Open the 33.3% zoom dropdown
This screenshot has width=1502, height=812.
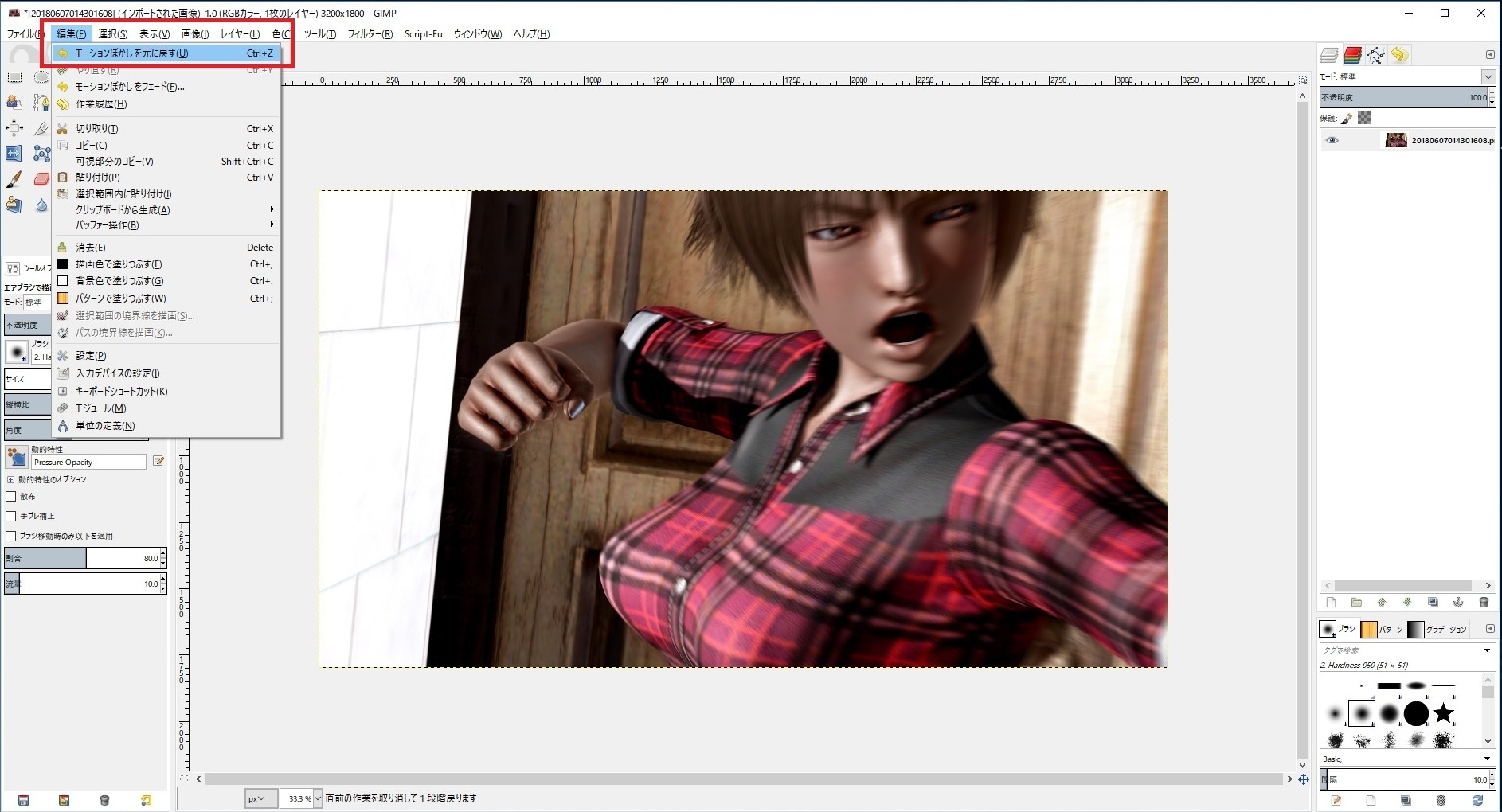pyautogui.click(x=318, y=798)
